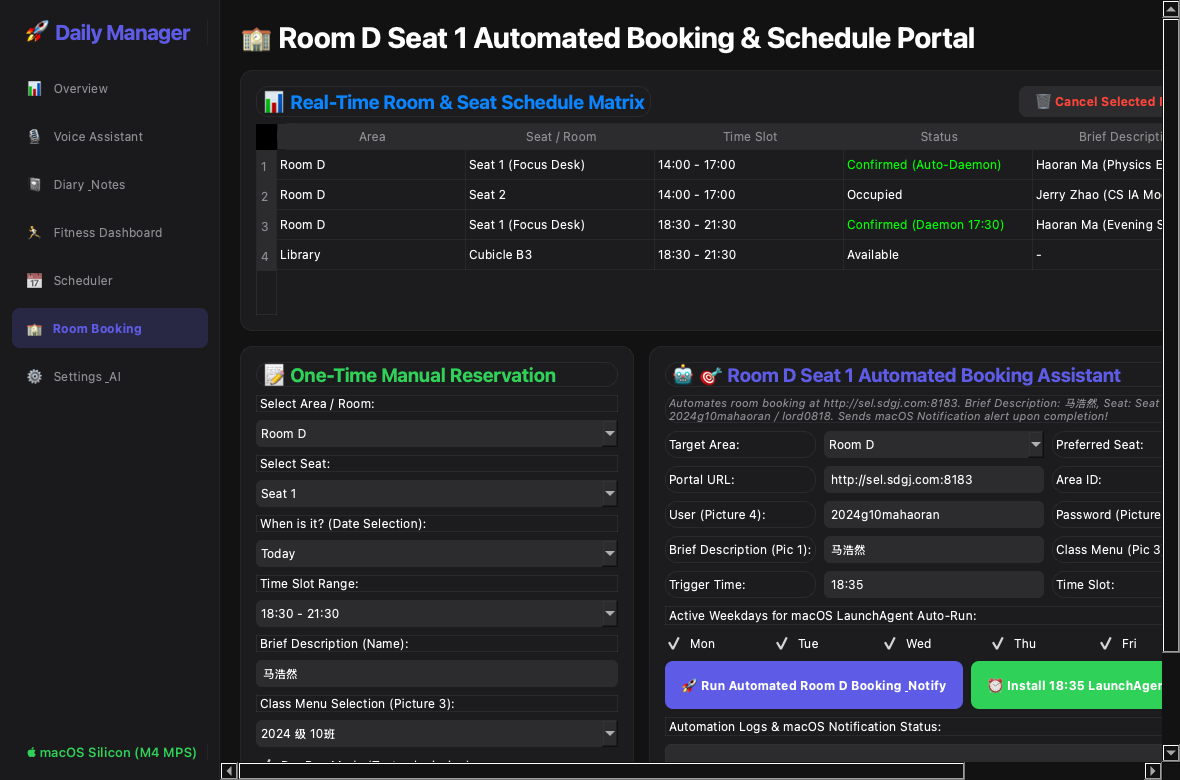Click the Seat / Room column header
Image resolution: width=1180 pixels, height=780 pixels.
coord(561,137)
